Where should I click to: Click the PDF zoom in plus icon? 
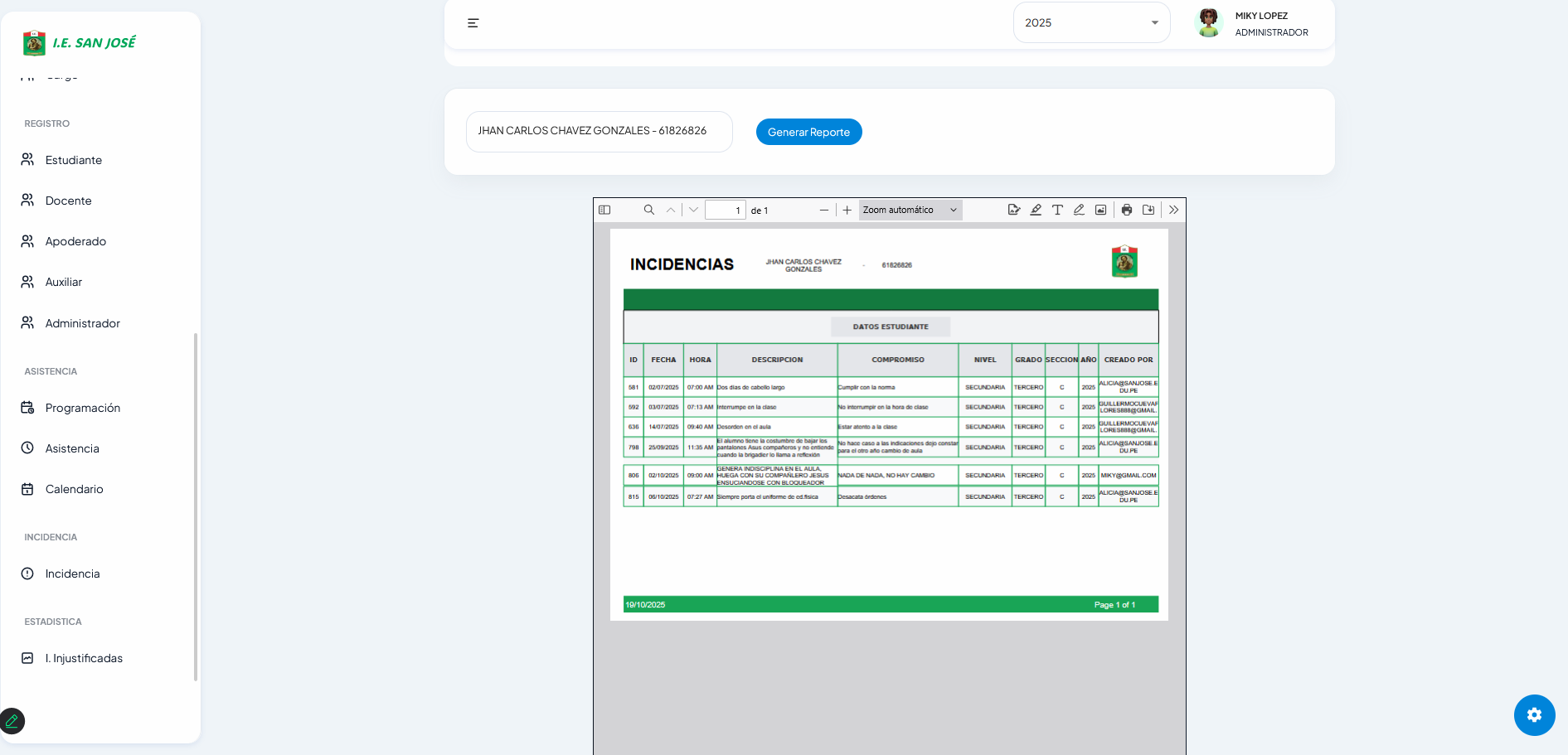click(847, 211)
